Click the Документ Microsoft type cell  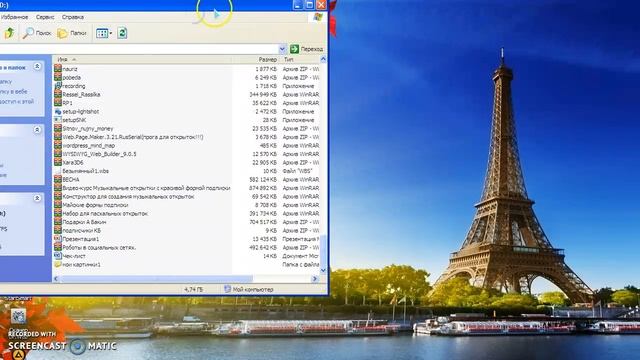(x=300, y=256)
